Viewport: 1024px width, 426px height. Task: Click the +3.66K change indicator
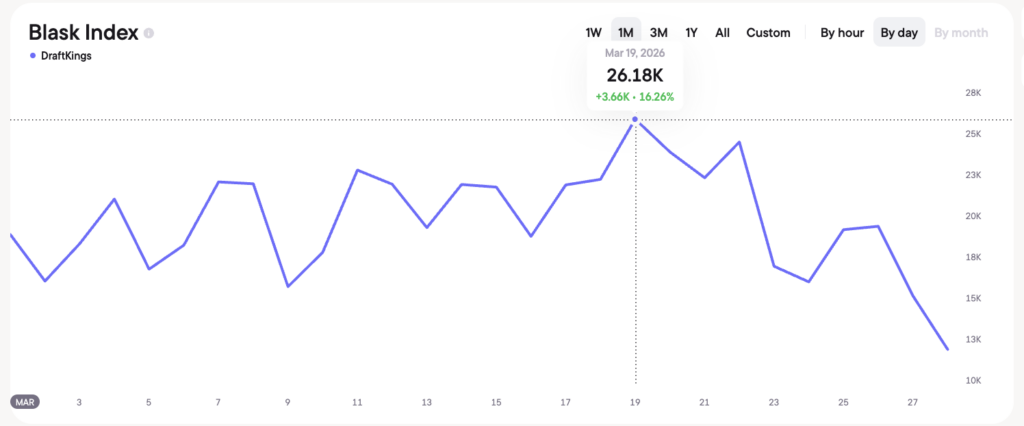point(611,97)
